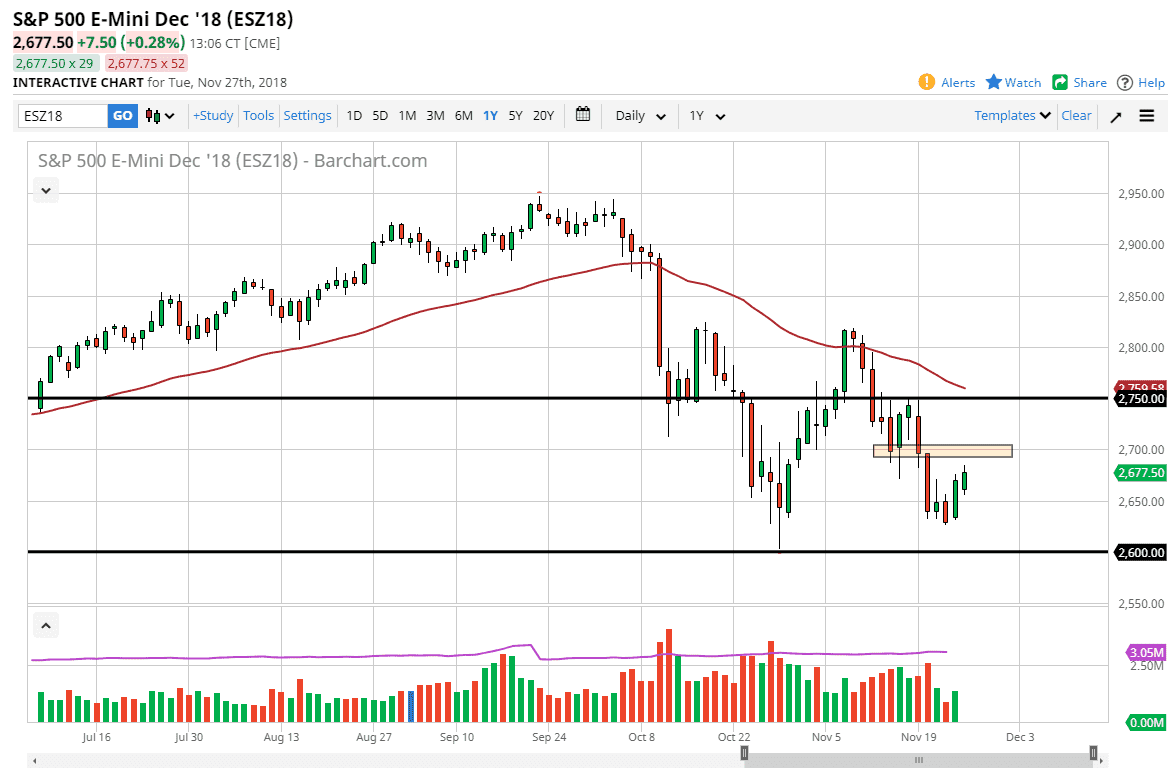Viewport: 1171px width, 778px height.
Task: Open the hamburger menu icon
Action: tap(1146, 116)
